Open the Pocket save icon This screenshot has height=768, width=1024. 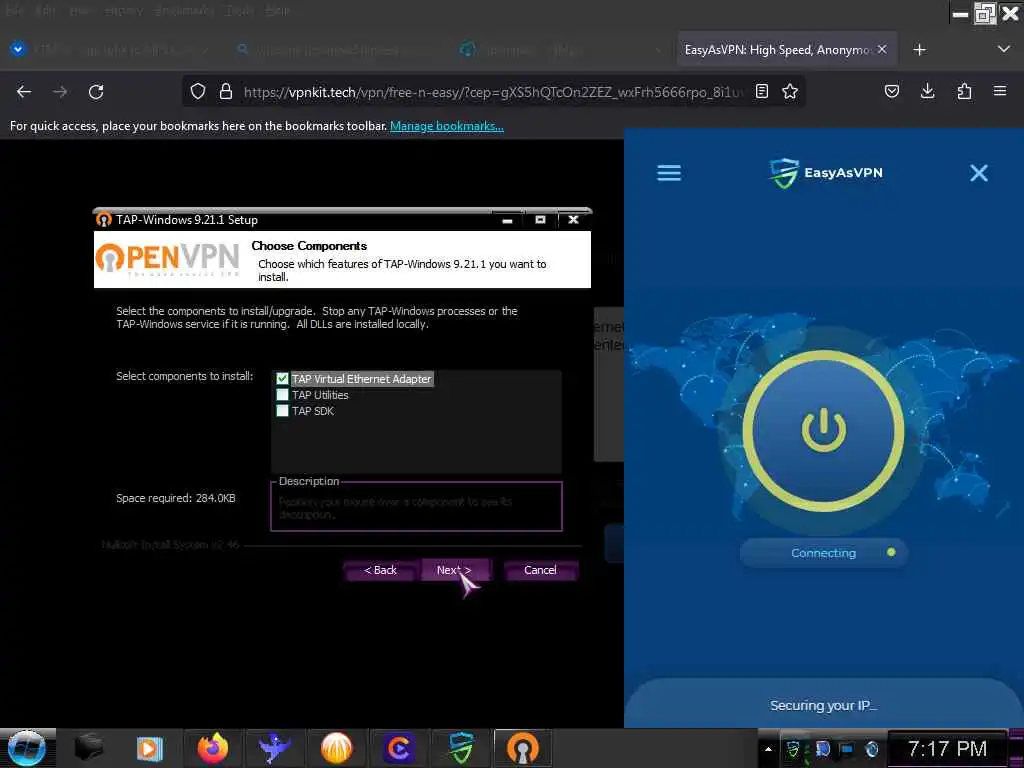pos(891,91)
